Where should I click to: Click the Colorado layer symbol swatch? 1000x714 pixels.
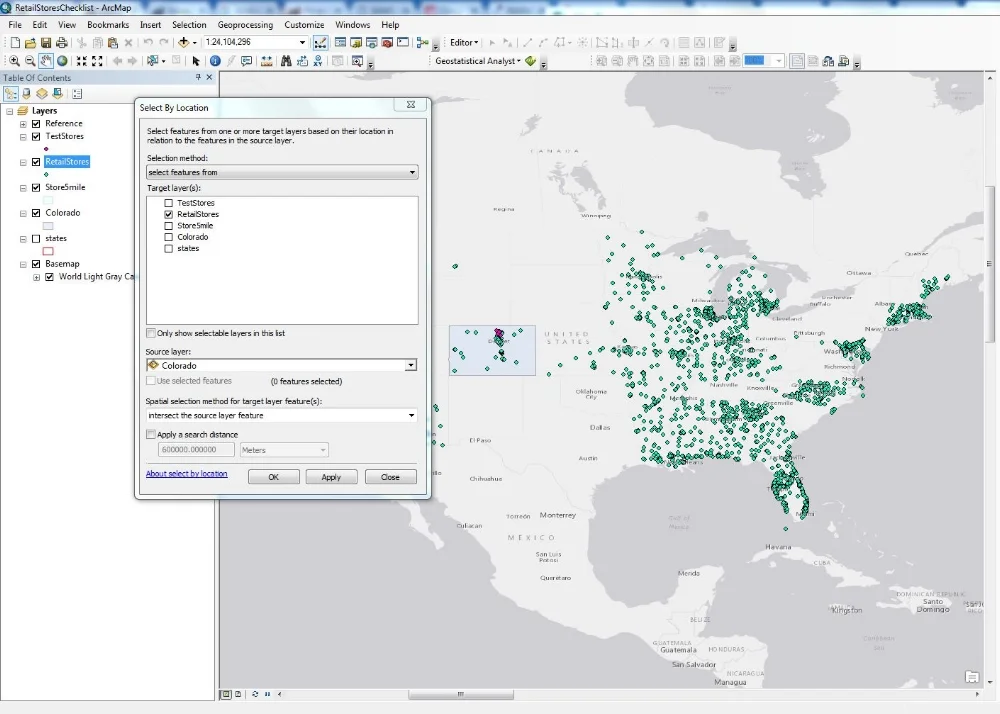tap(48, 226)
